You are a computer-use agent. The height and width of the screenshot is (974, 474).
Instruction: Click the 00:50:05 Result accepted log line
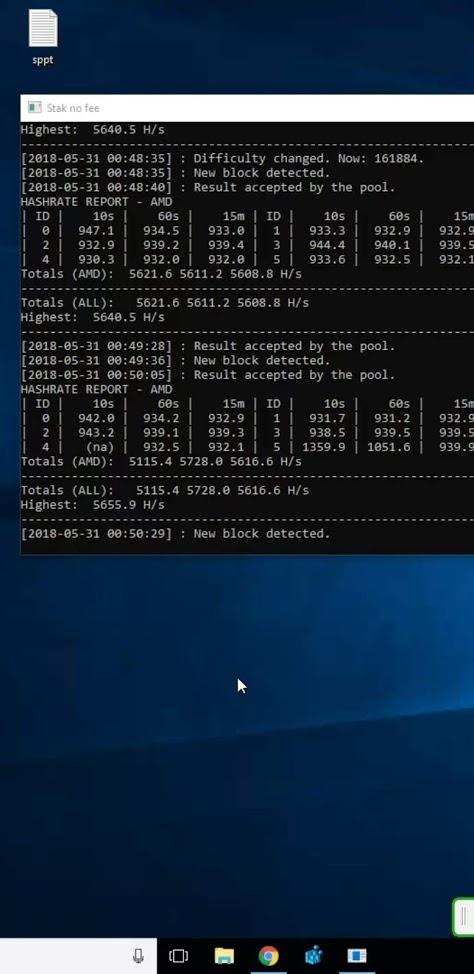[208, 375]
